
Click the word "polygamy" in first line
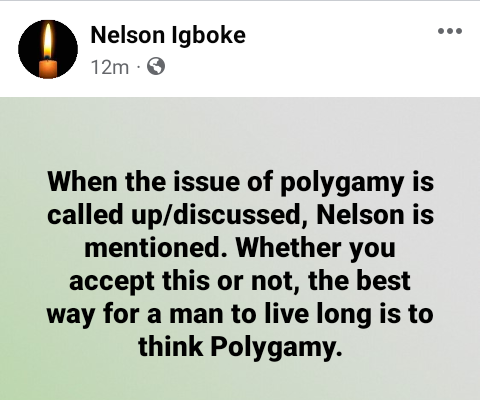pyautogui.click(x=341, y=183)
